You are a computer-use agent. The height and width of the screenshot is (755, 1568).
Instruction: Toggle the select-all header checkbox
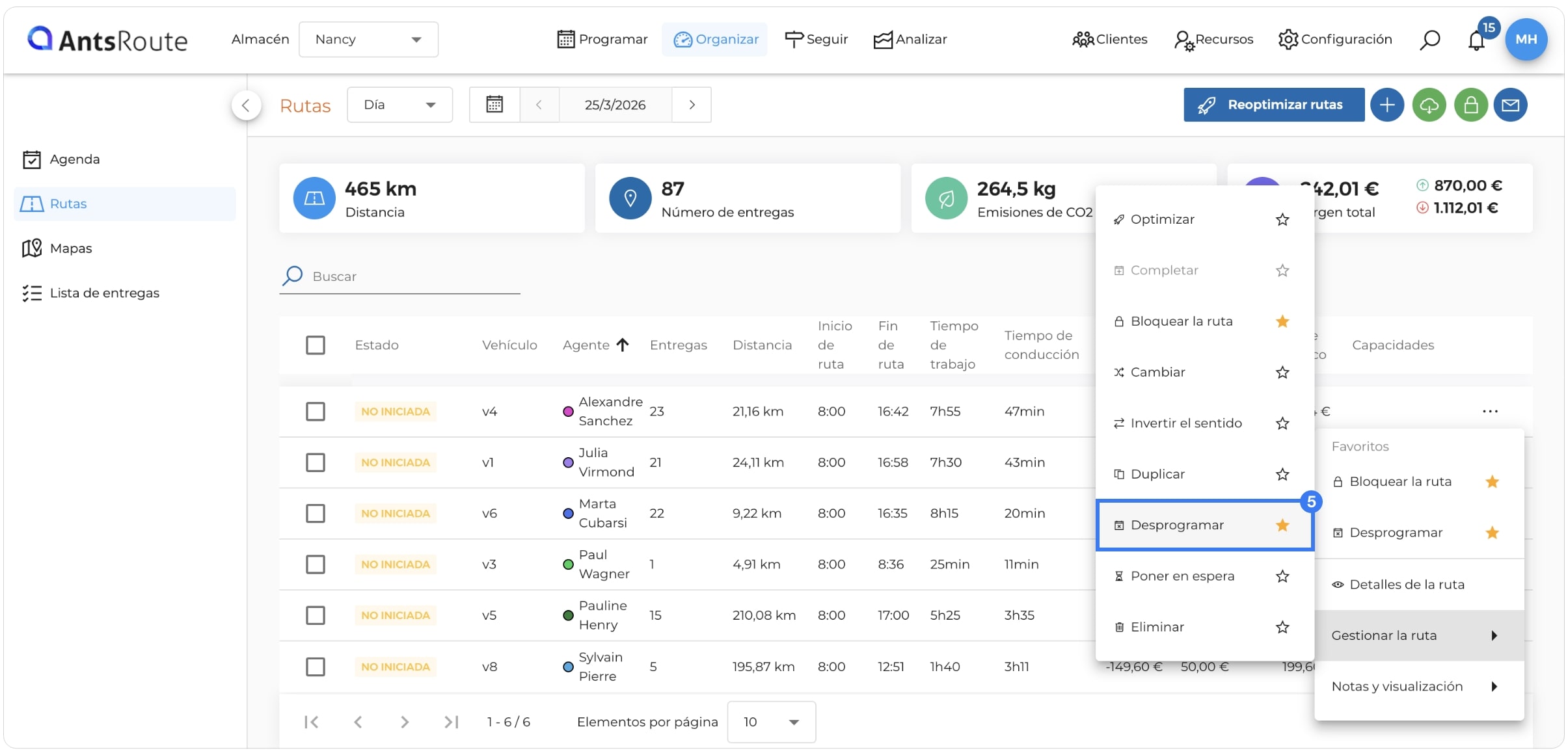pyautogui.click(x=316, y=345)
